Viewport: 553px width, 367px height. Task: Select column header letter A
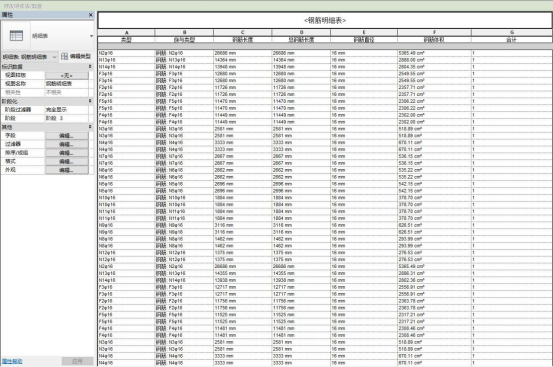coord(126,32)
